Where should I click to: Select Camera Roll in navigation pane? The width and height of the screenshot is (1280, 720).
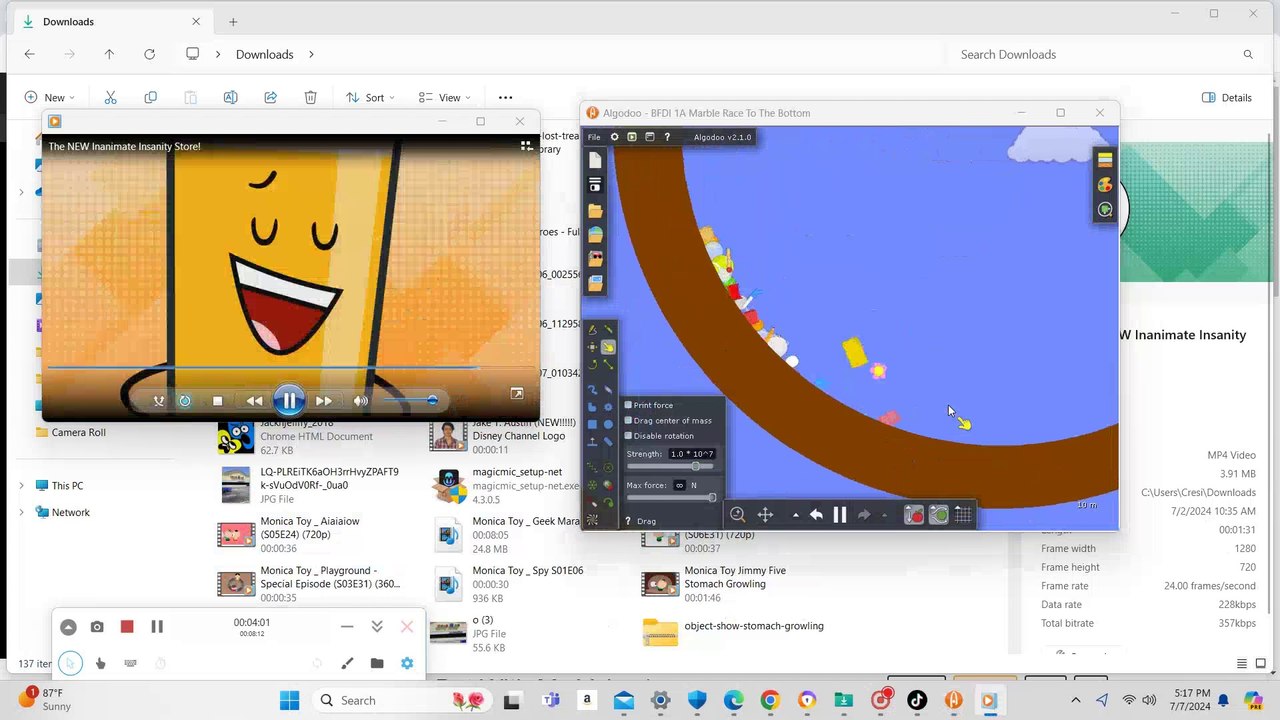78,432
